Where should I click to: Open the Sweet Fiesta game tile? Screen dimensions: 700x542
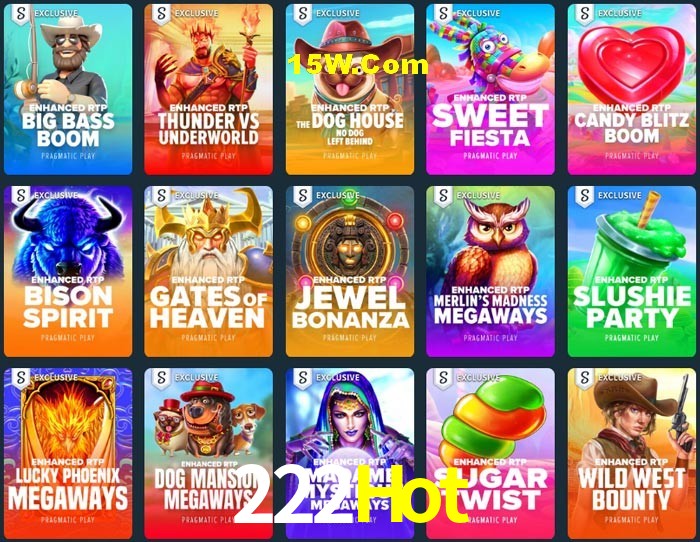coord(490,89)
